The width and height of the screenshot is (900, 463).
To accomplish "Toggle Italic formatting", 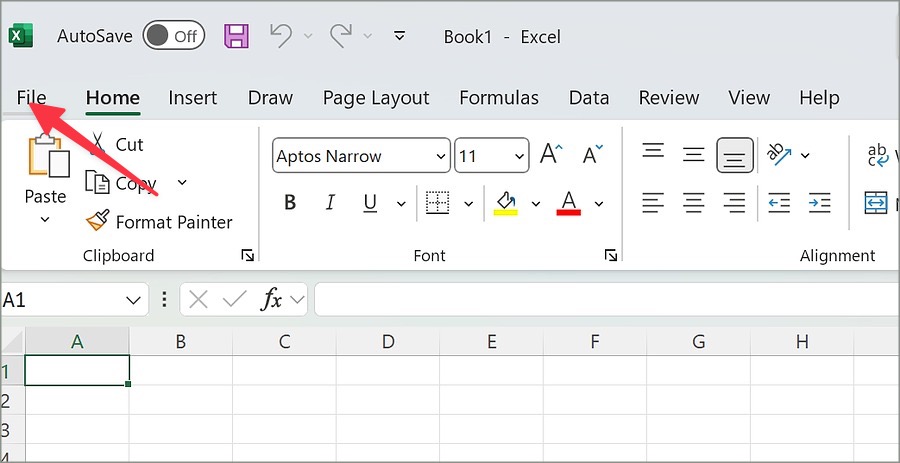I will click(330, 203).
